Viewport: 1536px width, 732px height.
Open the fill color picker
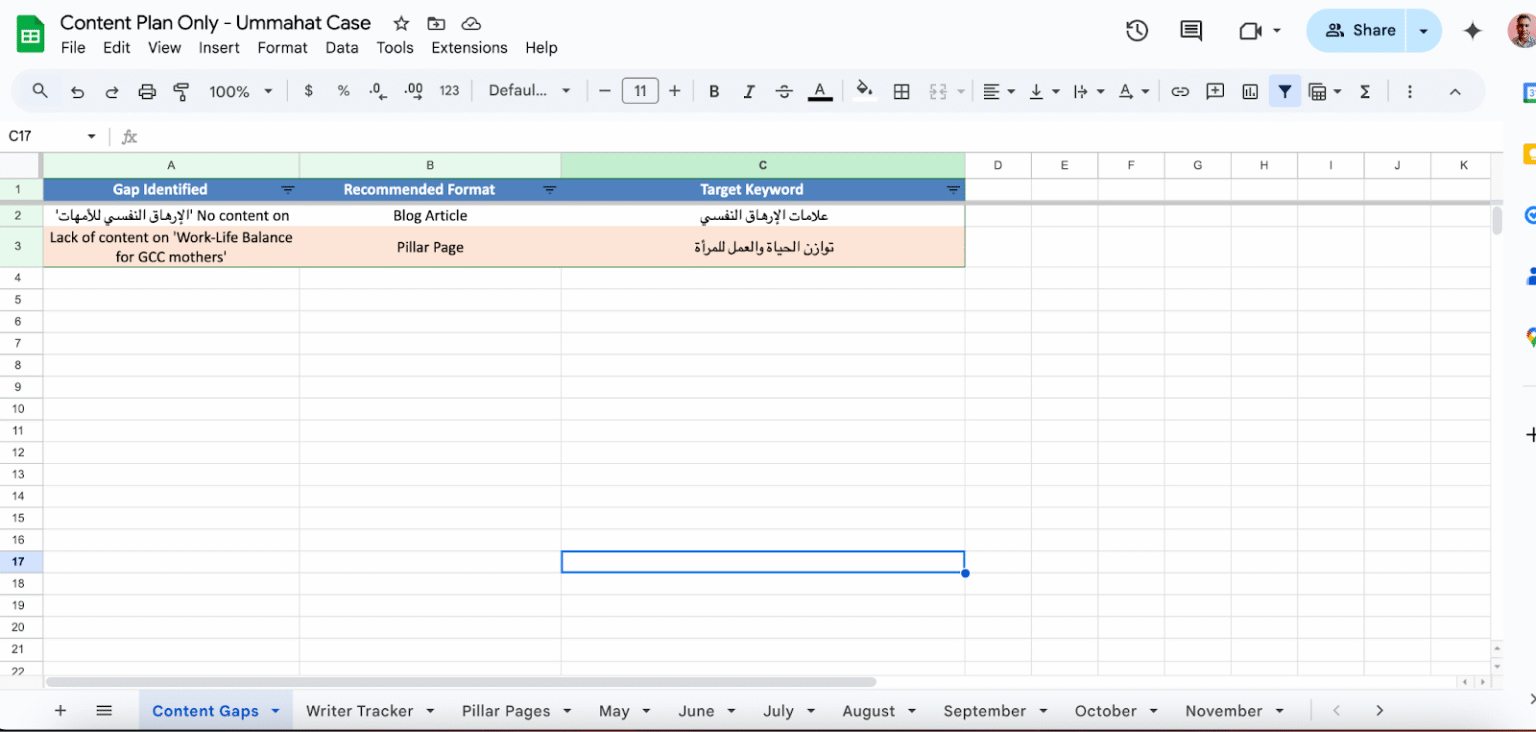(865, 91)
